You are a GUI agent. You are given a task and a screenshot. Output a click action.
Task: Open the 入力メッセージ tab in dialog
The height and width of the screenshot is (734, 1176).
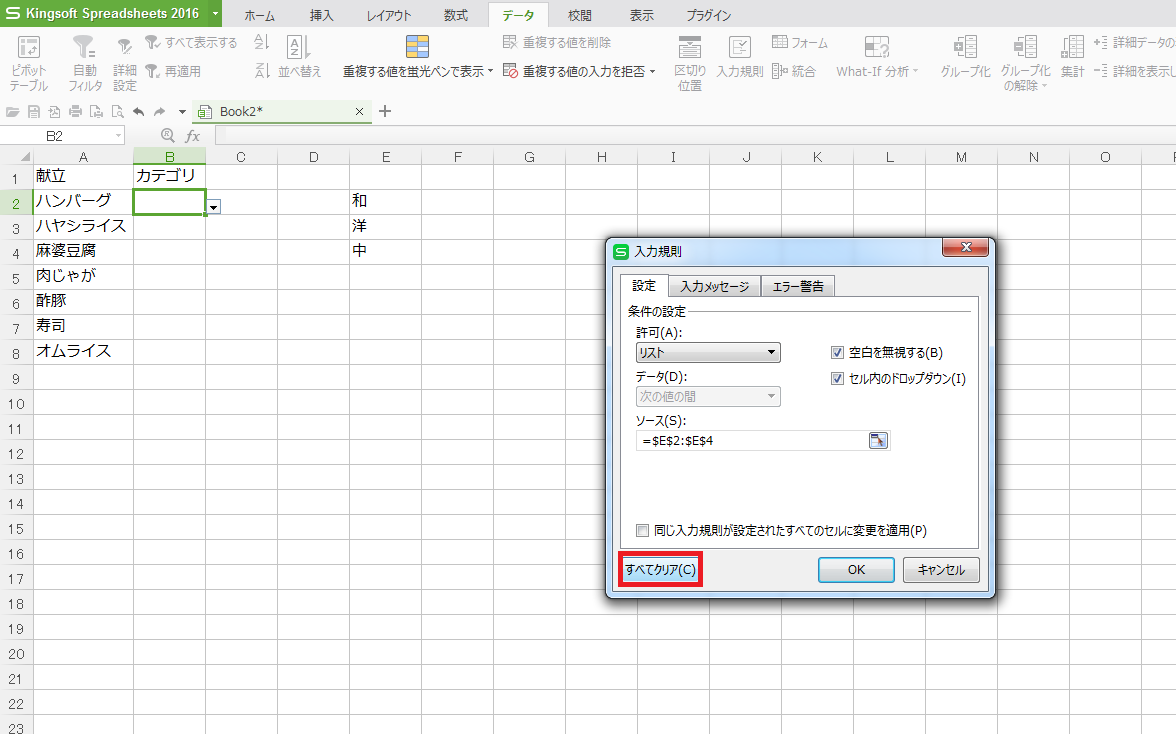click(x=714, y=286)
